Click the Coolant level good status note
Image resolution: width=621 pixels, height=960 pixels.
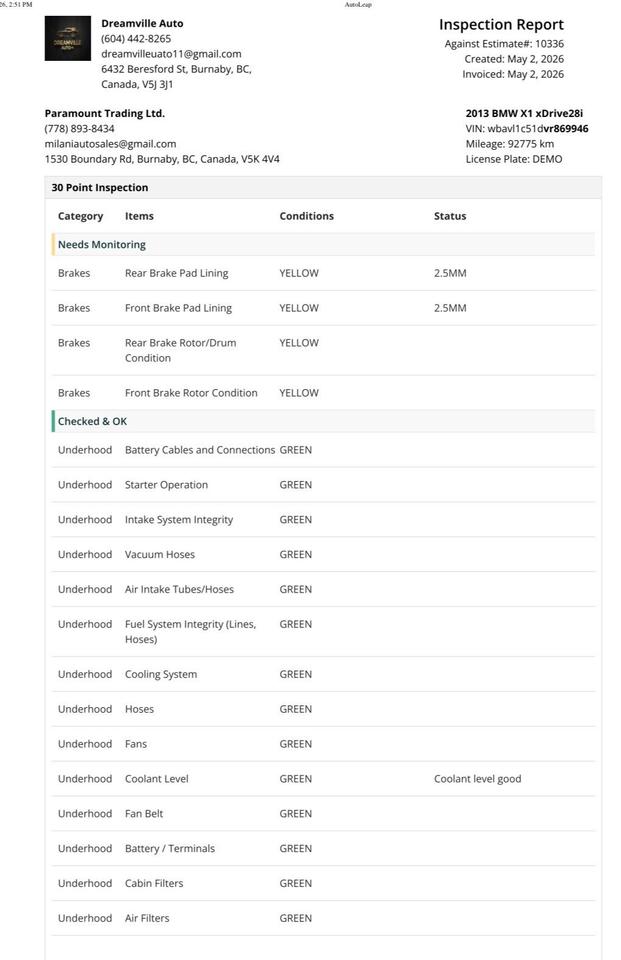pos(478,779)
